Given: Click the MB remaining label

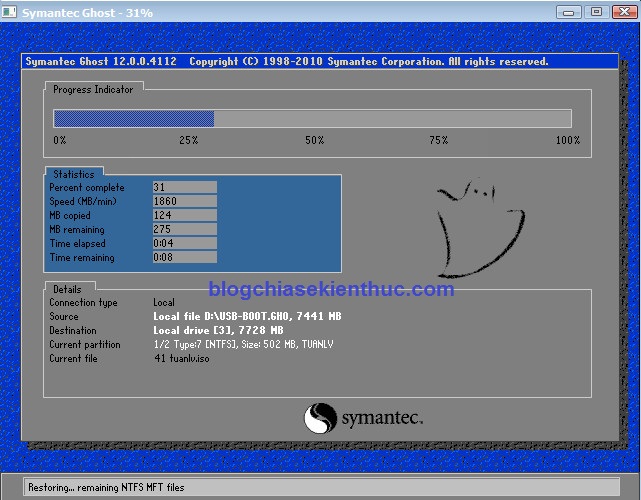Looking at the screenshot, I should point(77,229).
